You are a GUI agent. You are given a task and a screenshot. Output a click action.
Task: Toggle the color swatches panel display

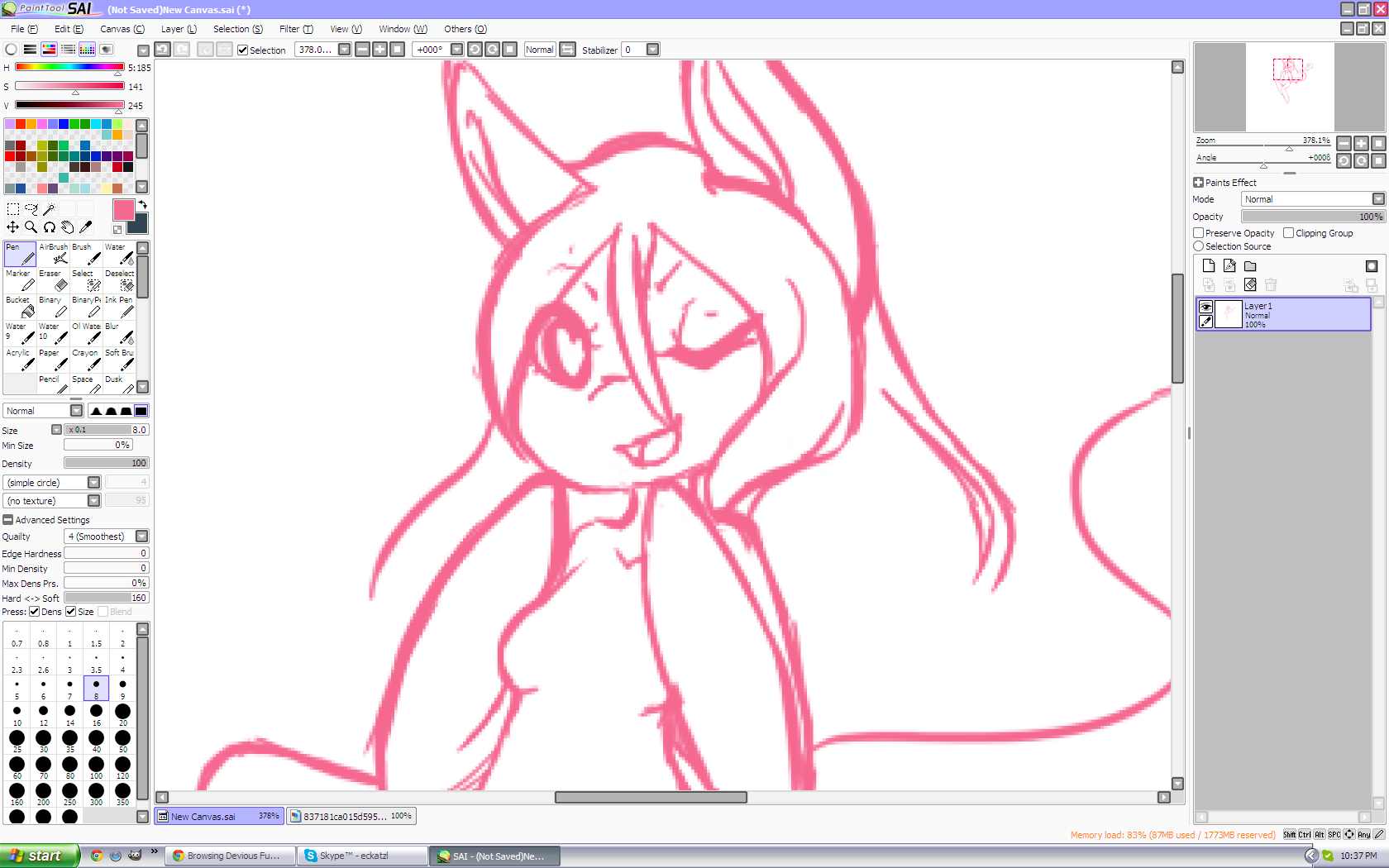pos(87,50)
